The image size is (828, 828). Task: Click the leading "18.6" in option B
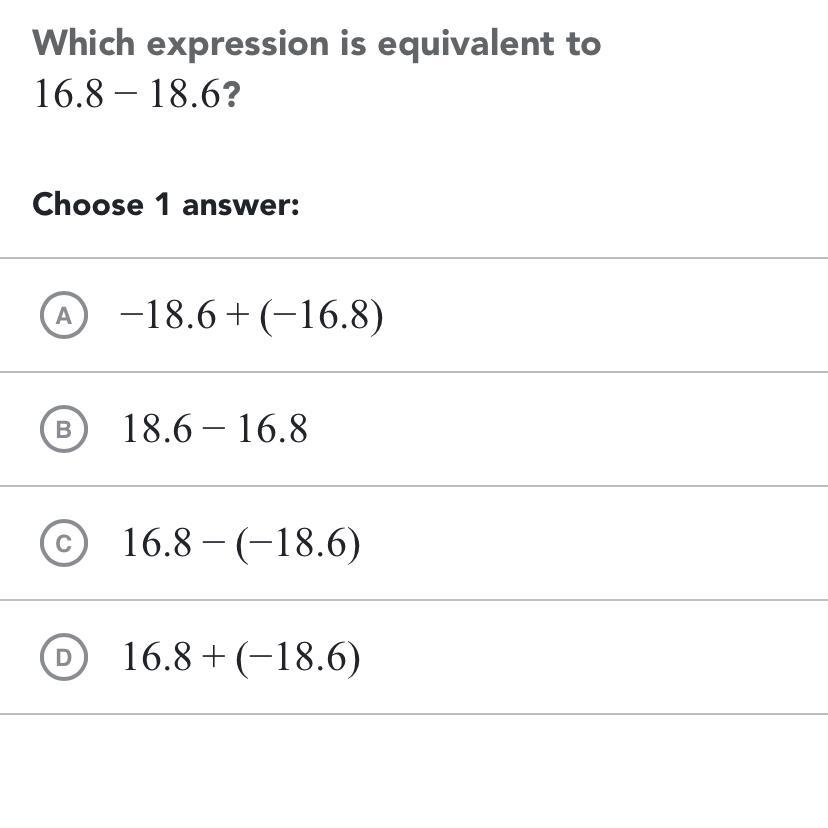click(x=155, y=430)
